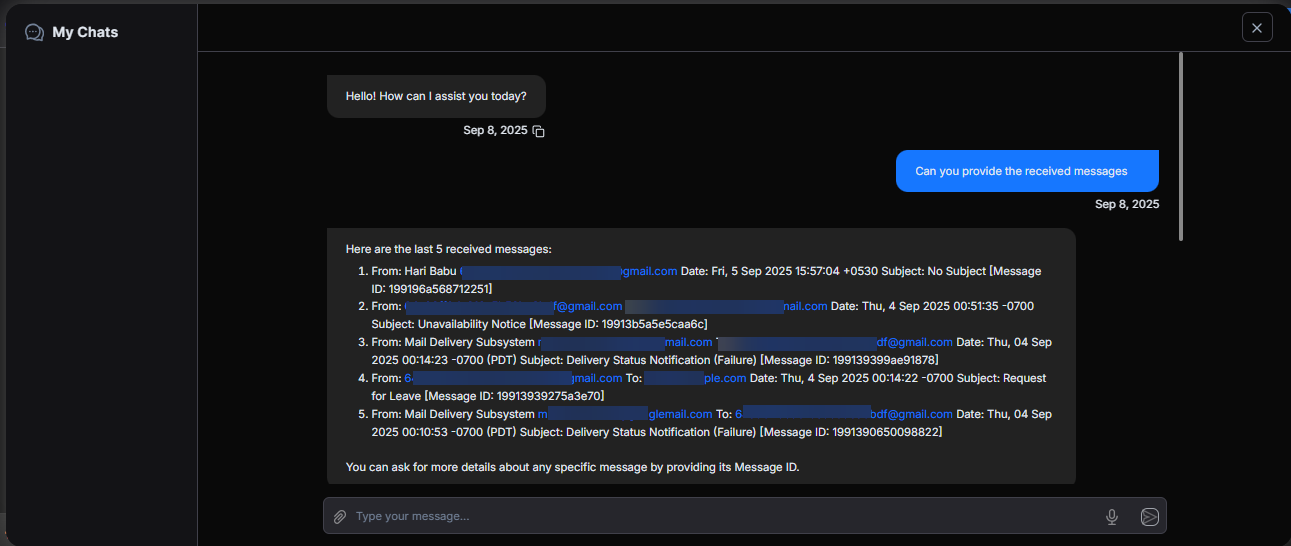Click sender email of Unavailability Notice message

[513, 306]
